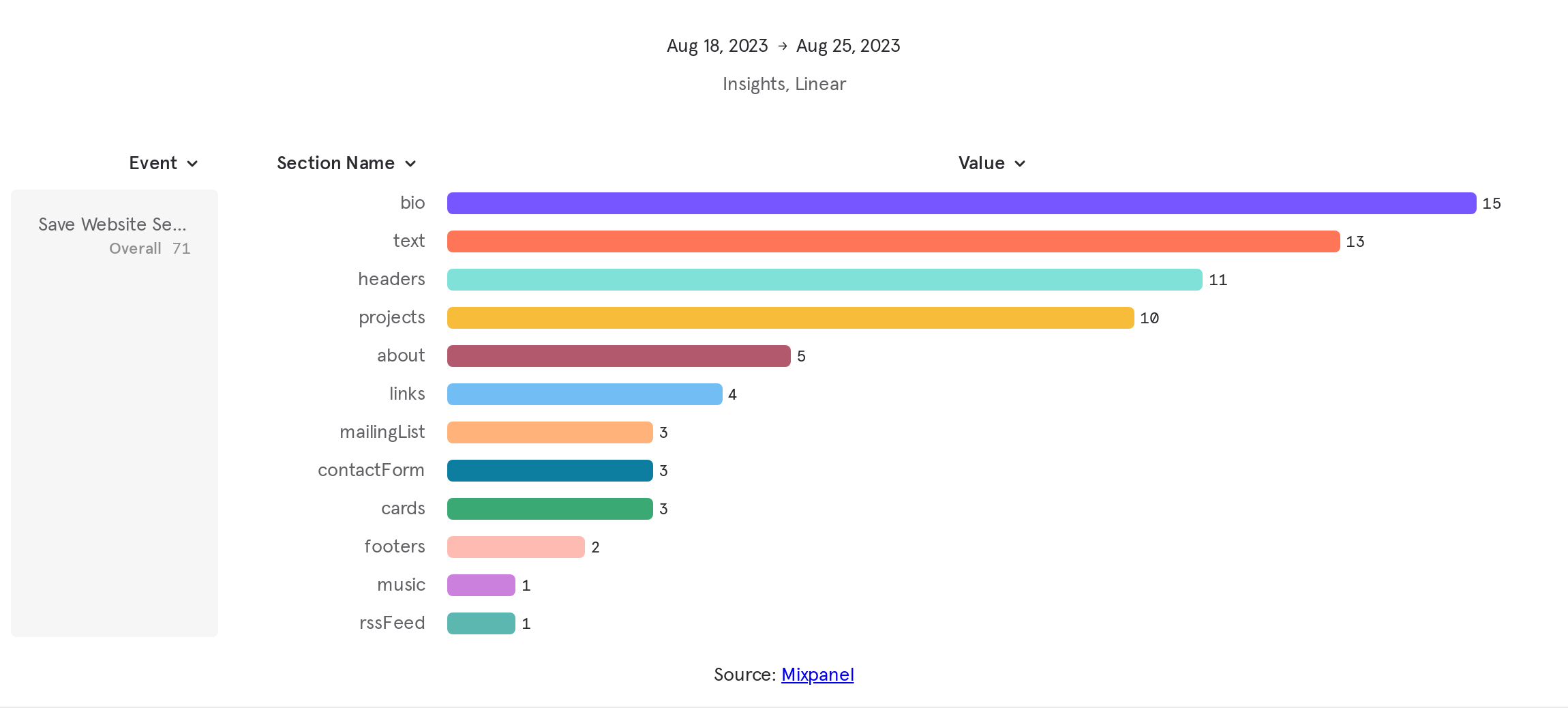
Task: Click the Insights, Linear subtitle
Action: [x=784, y=84]
